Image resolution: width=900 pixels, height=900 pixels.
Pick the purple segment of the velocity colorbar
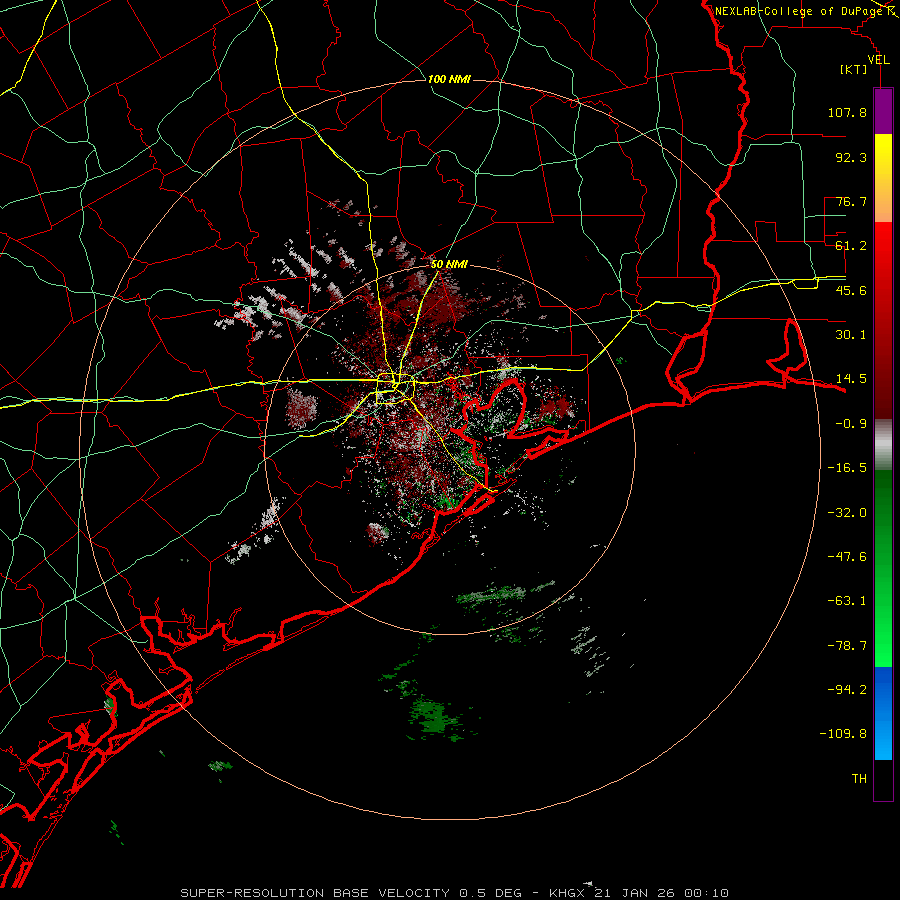pyautogui.click(x=883, y=112)
